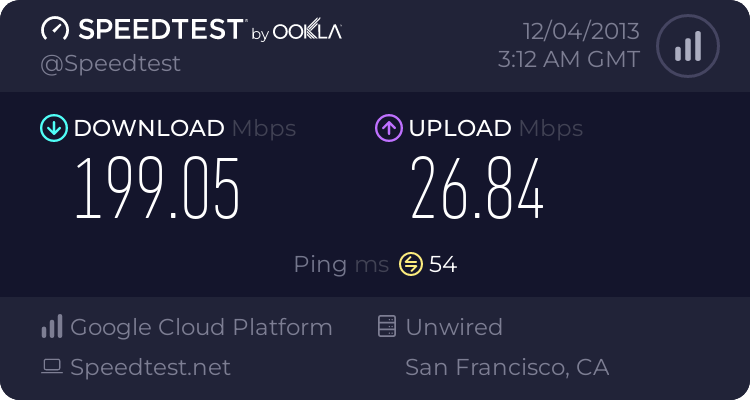Image resolution: width=750 pixels, height=400 pixels.
Task: Click the cyan download arrow icon
Action: pos(54,128)
